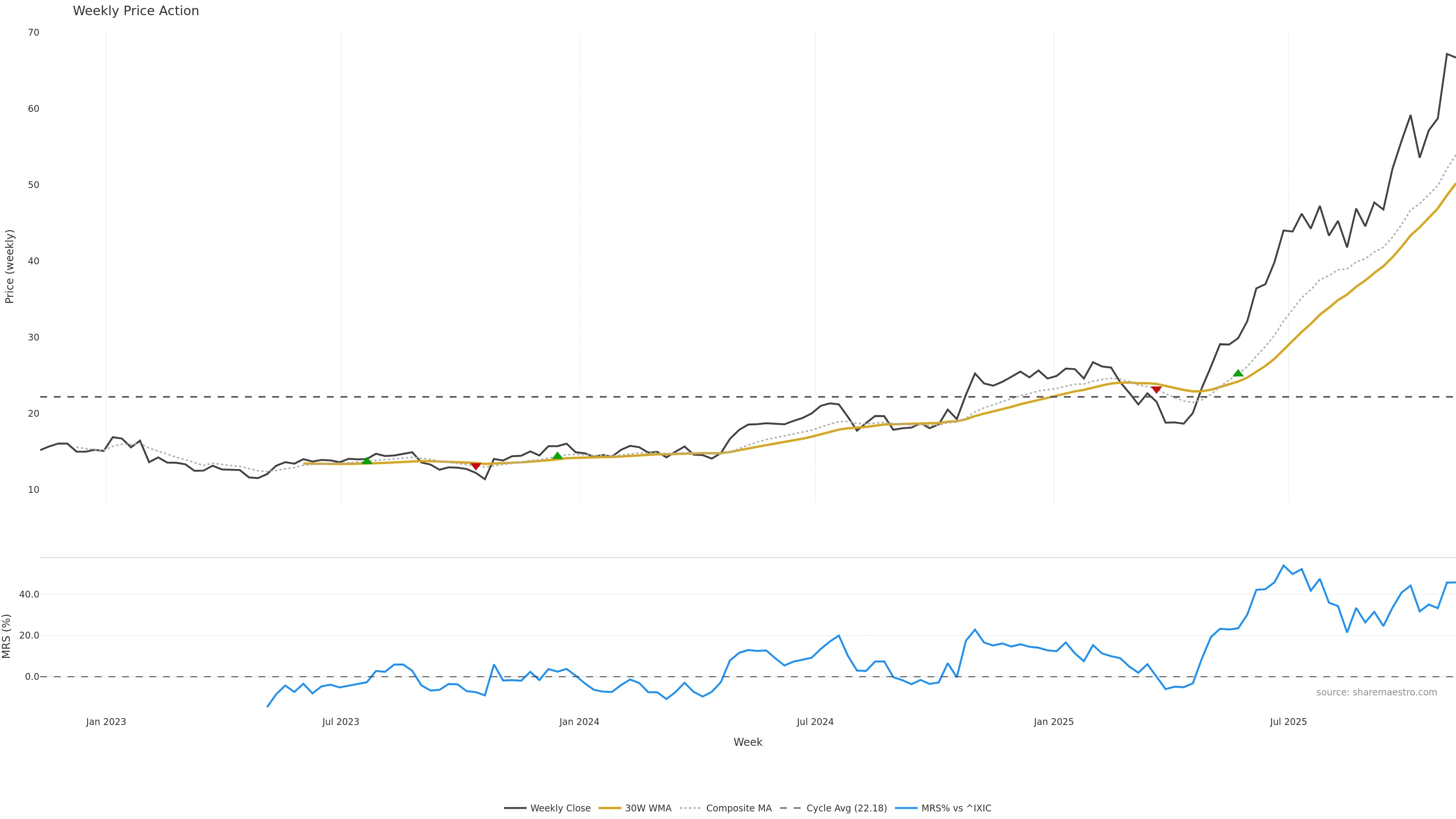The height and width of the screenshot is (819, 1456).
Task: Click the green up-triangle marker after Jul 2023
Action: [367, 461]
